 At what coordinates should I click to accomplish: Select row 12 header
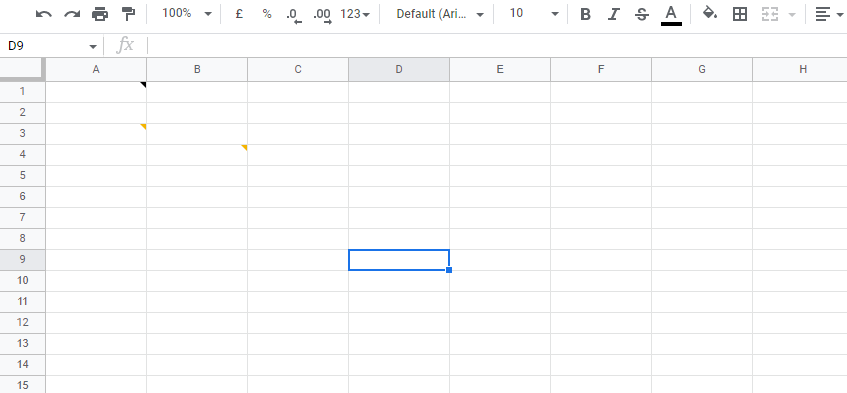[x=23, y=323]
